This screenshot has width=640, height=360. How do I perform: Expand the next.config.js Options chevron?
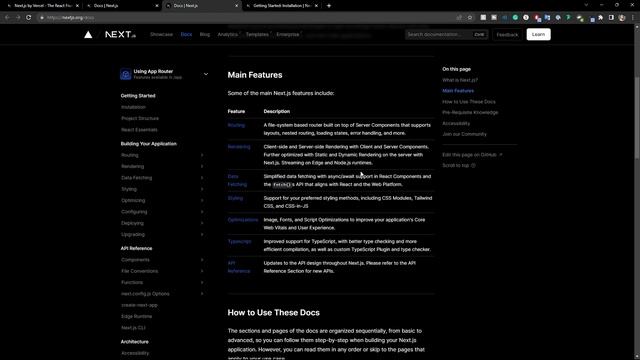tap(202, 294)
